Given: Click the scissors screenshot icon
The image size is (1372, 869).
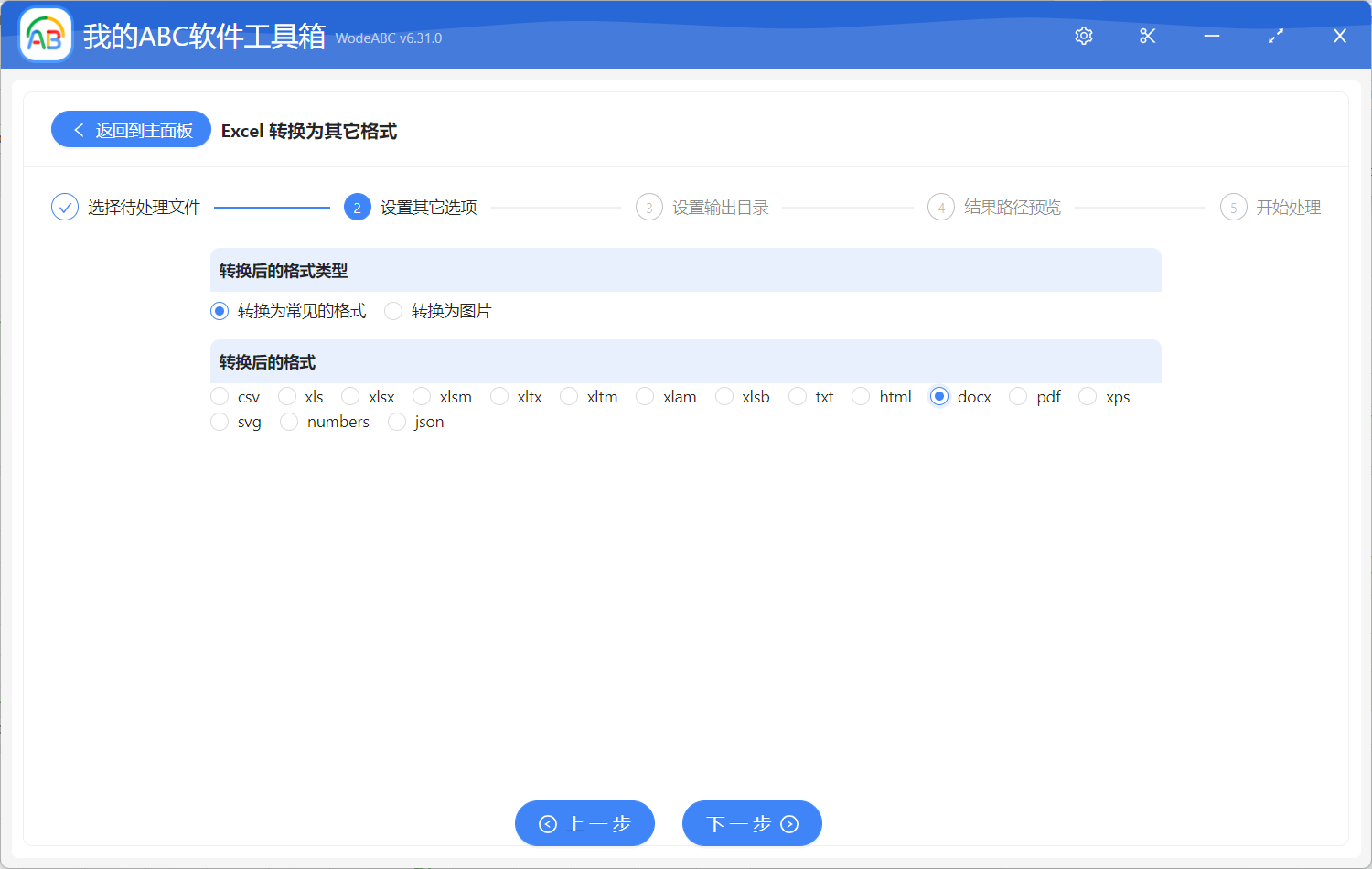Looking at the screenshot, I should pos(1147,36).
